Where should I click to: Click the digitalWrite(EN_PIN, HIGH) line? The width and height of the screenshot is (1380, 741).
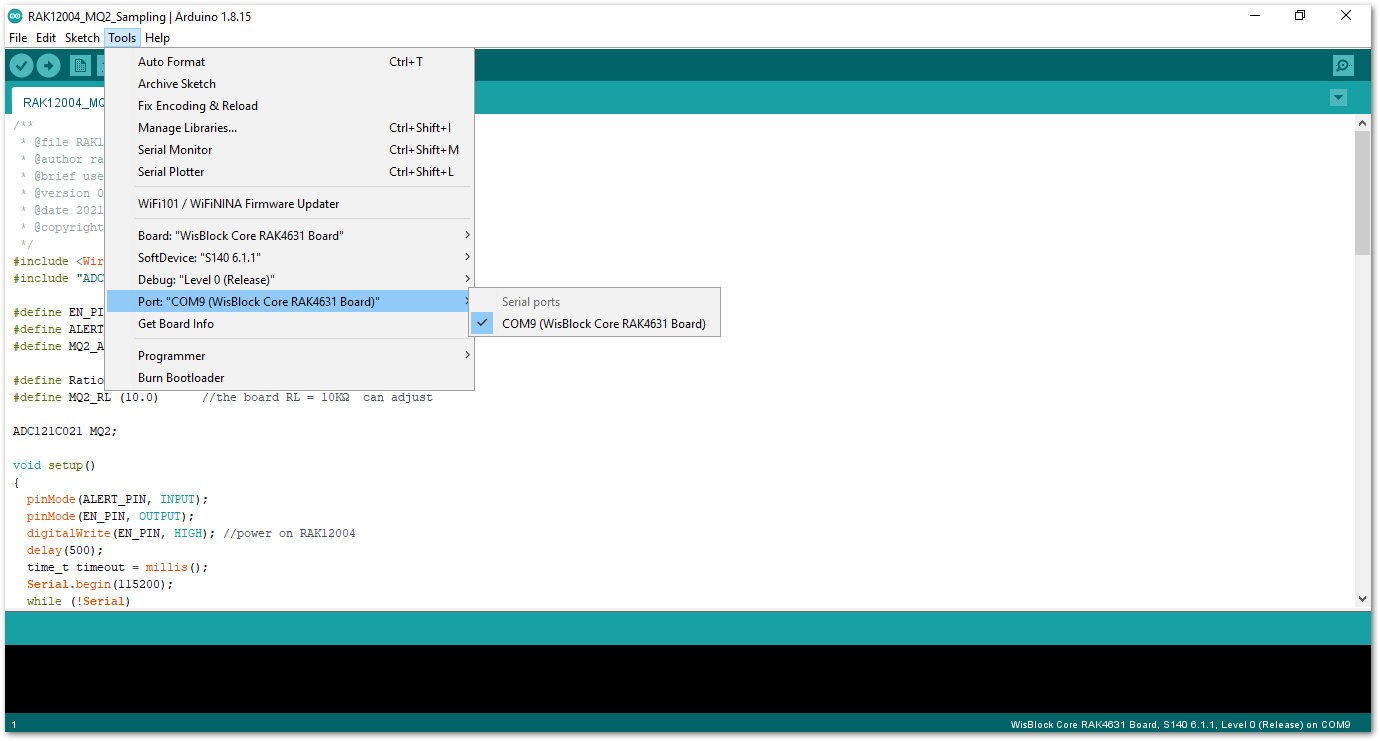click(191, 533)
